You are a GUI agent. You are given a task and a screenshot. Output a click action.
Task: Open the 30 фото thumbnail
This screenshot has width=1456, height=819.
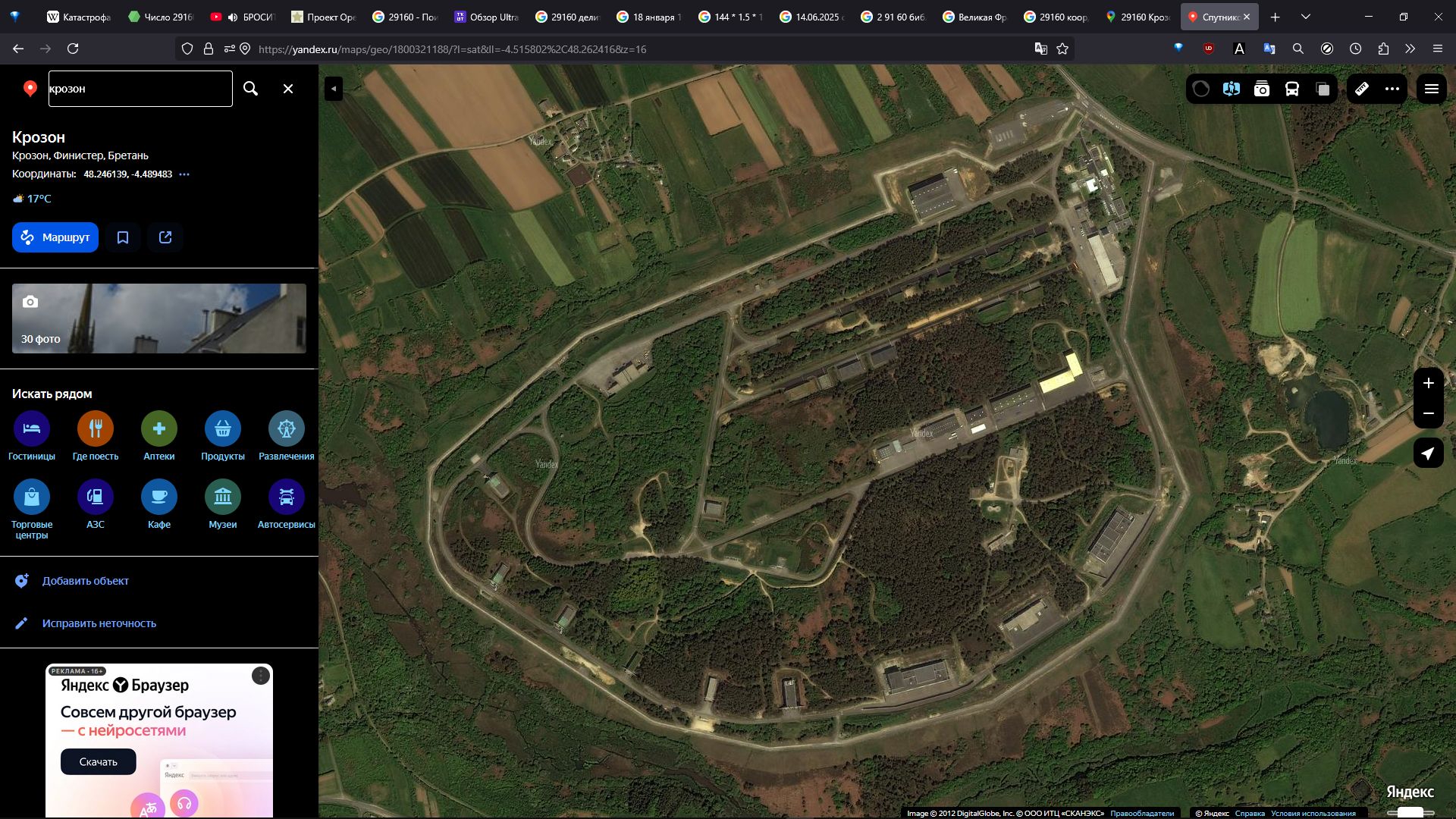click(159, 318)
